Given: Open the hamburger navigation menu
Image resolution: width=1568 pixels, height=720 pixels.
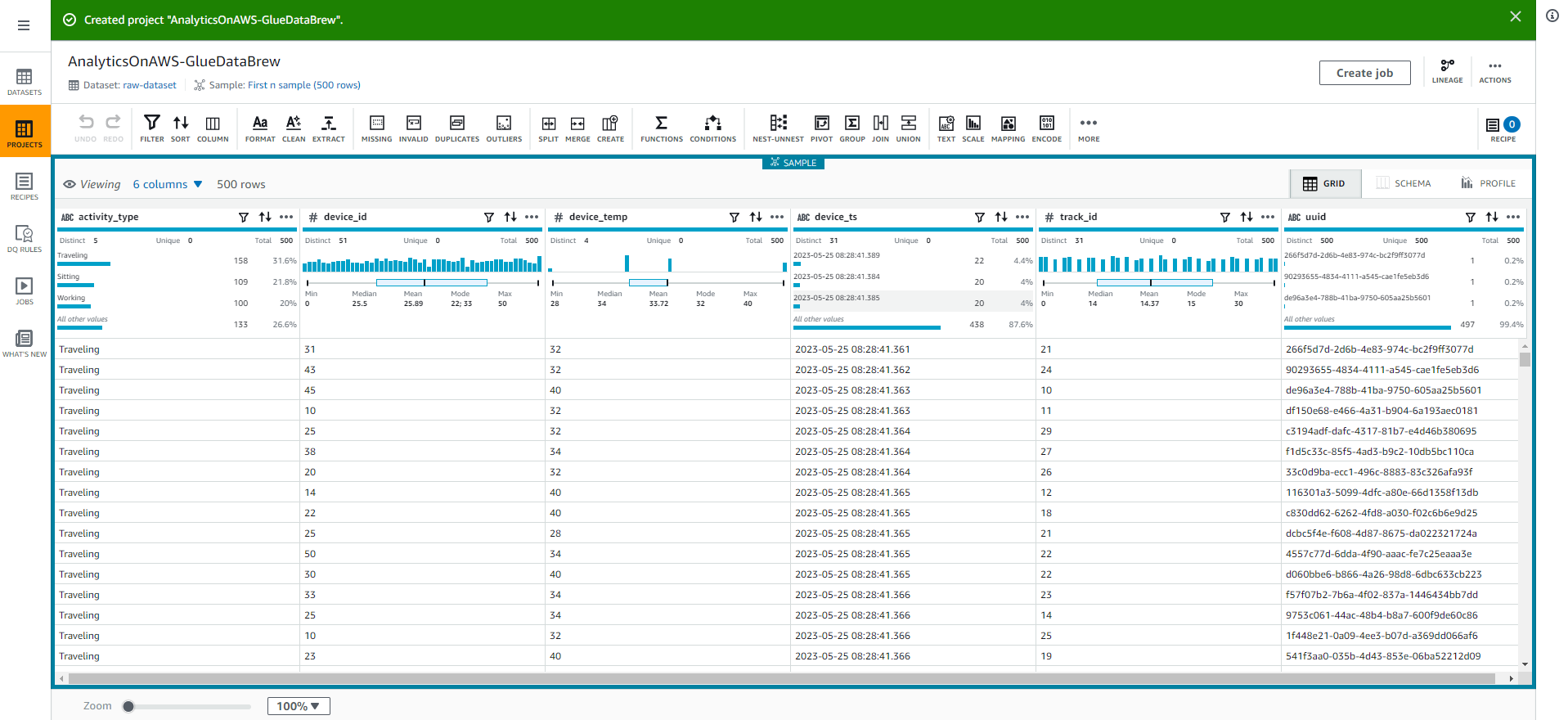Looking at the screenshot, I should [24, 25].
